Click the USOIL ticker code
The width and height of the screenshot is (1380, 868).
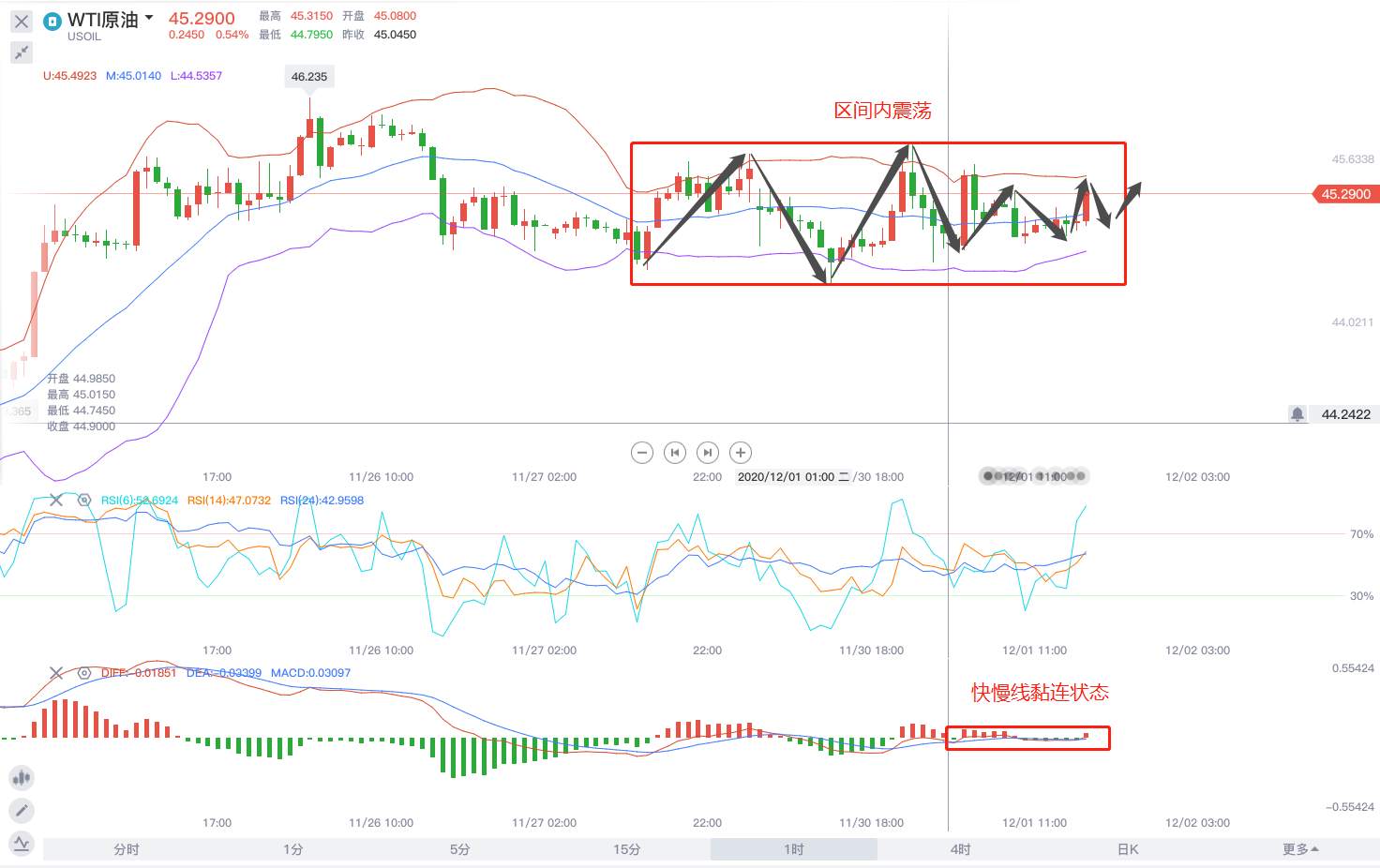coord(84,37)
